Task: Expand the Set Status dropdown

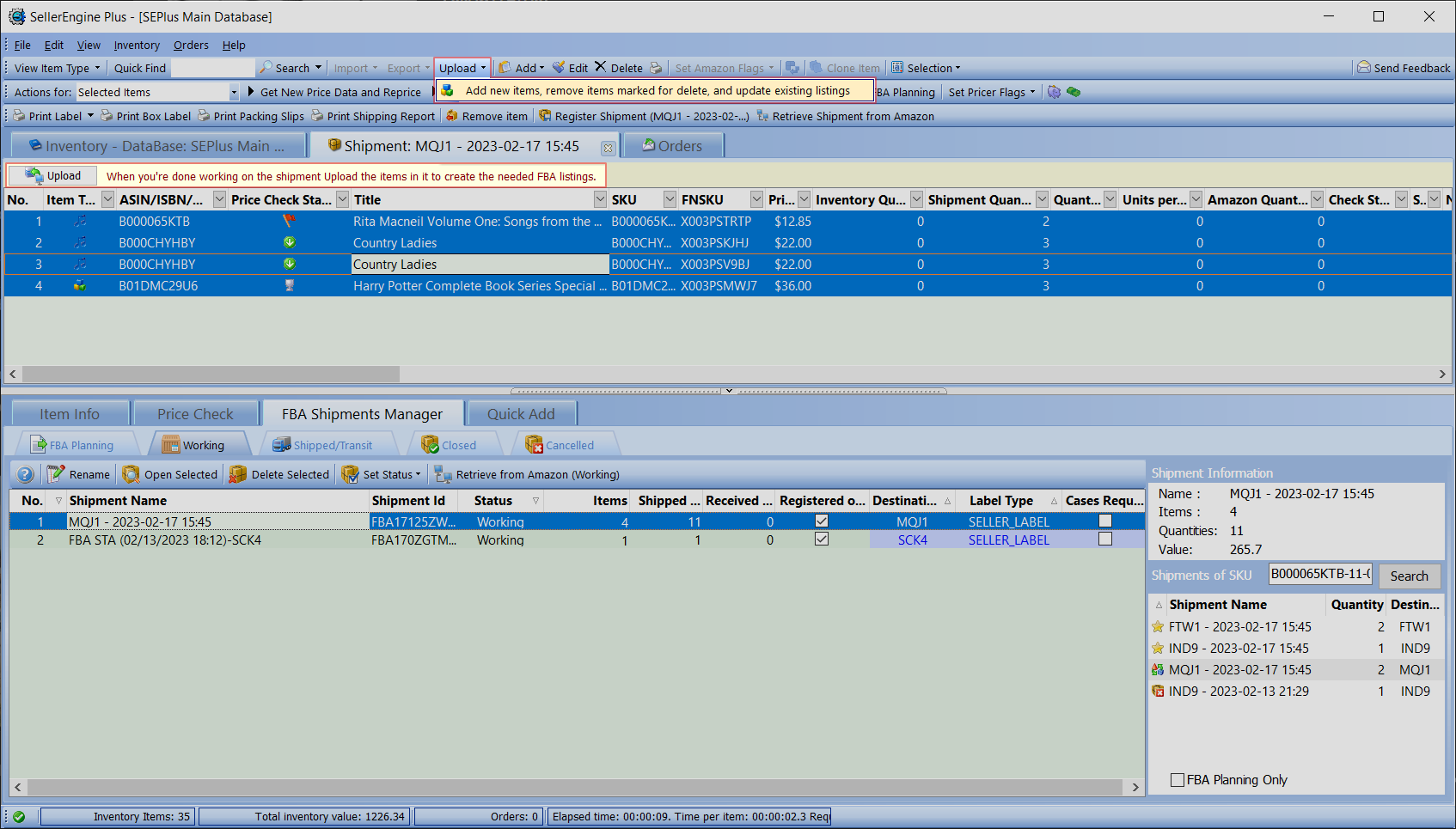Action: (x=418, y=474)
